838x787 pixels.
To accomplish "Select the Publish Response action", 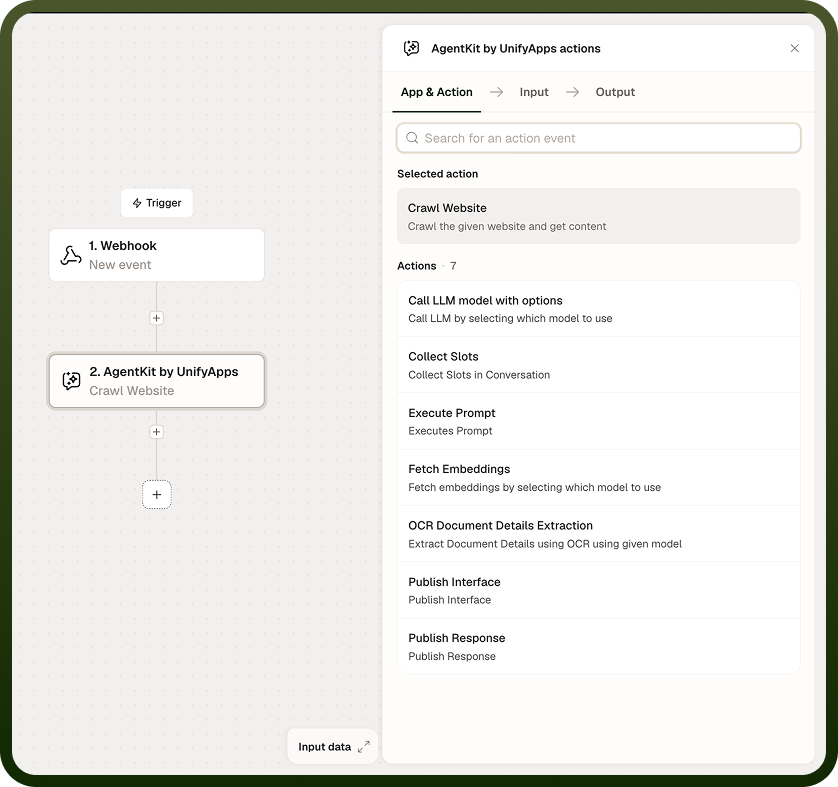I will [x=599, y=646].
